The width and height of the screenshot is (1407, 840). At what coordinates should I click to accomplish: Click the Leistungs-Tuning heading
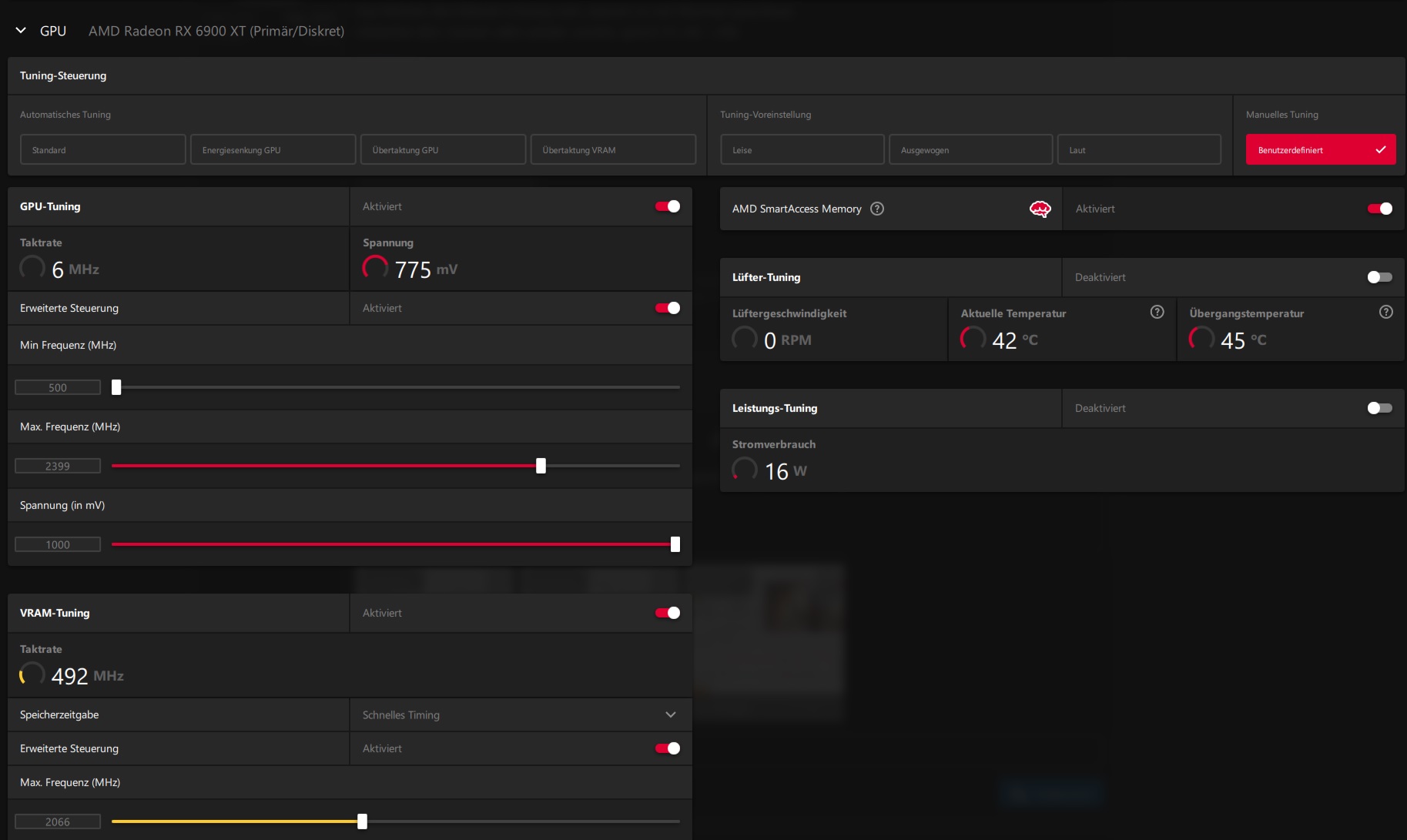click(775, 408)
